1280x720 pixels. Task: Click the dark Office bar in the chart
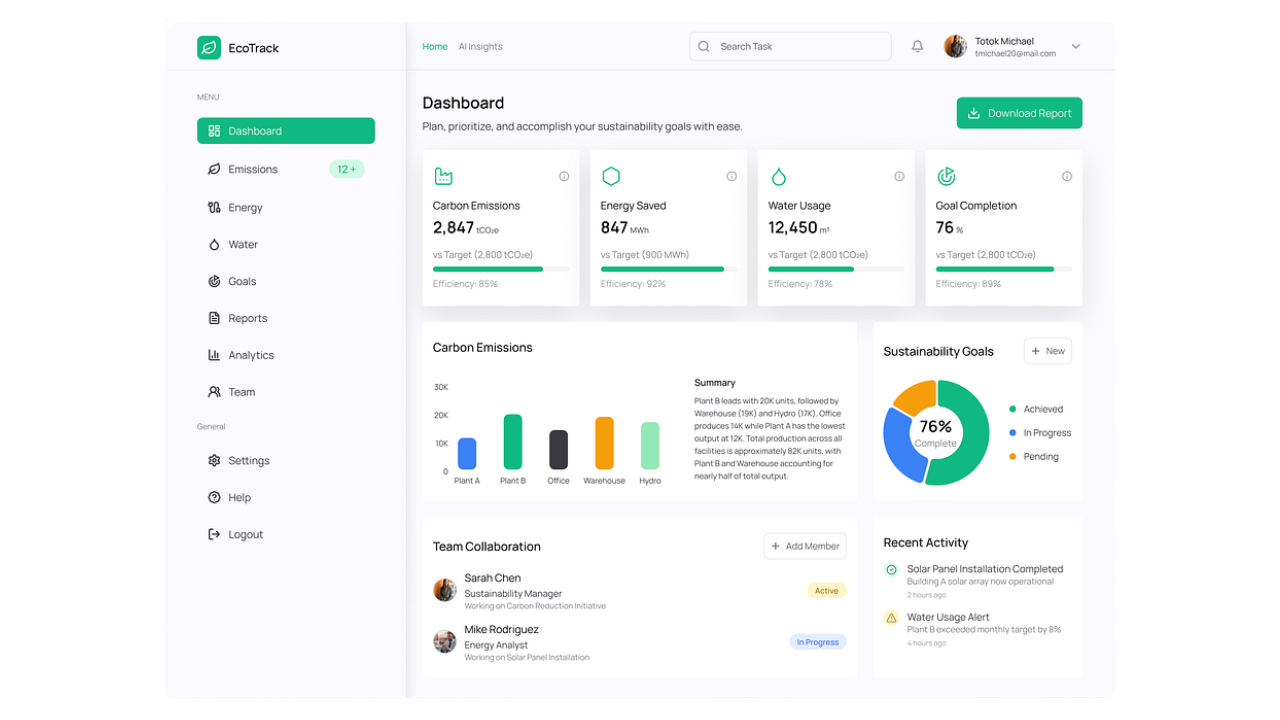pyautogui.click(x=558, y=450)
